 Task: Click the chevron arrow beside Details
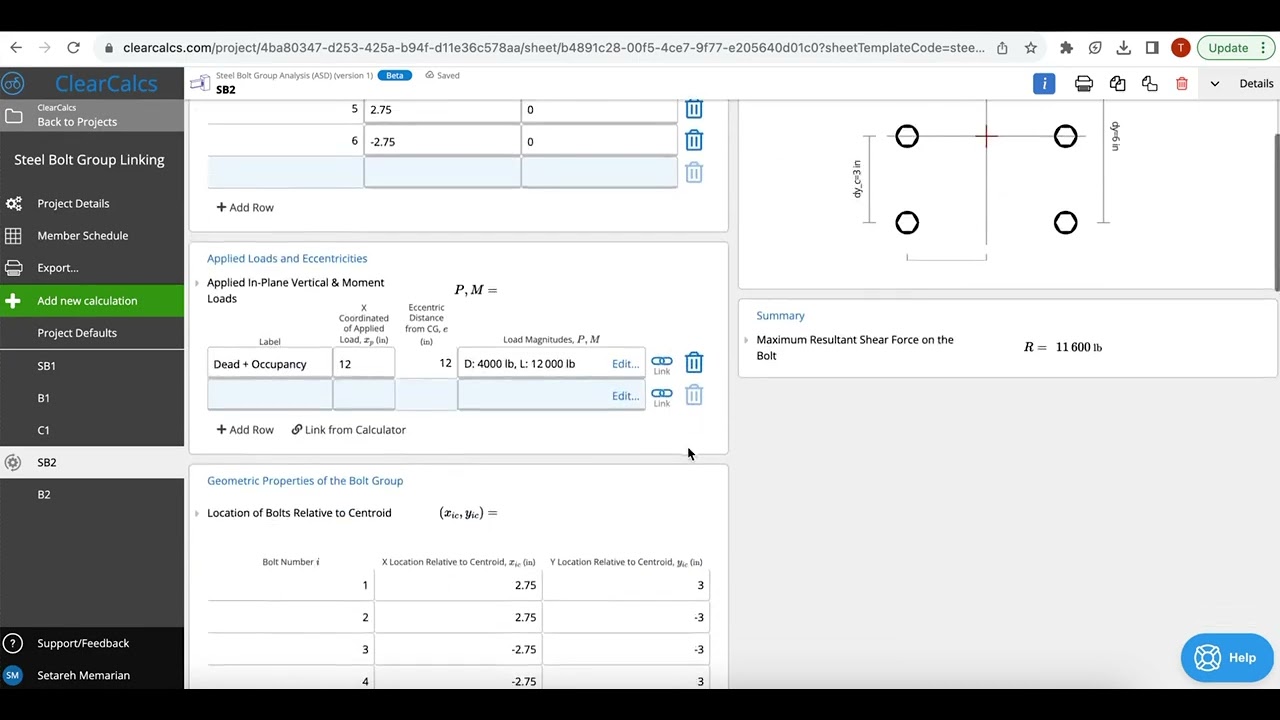point(1215,84)
